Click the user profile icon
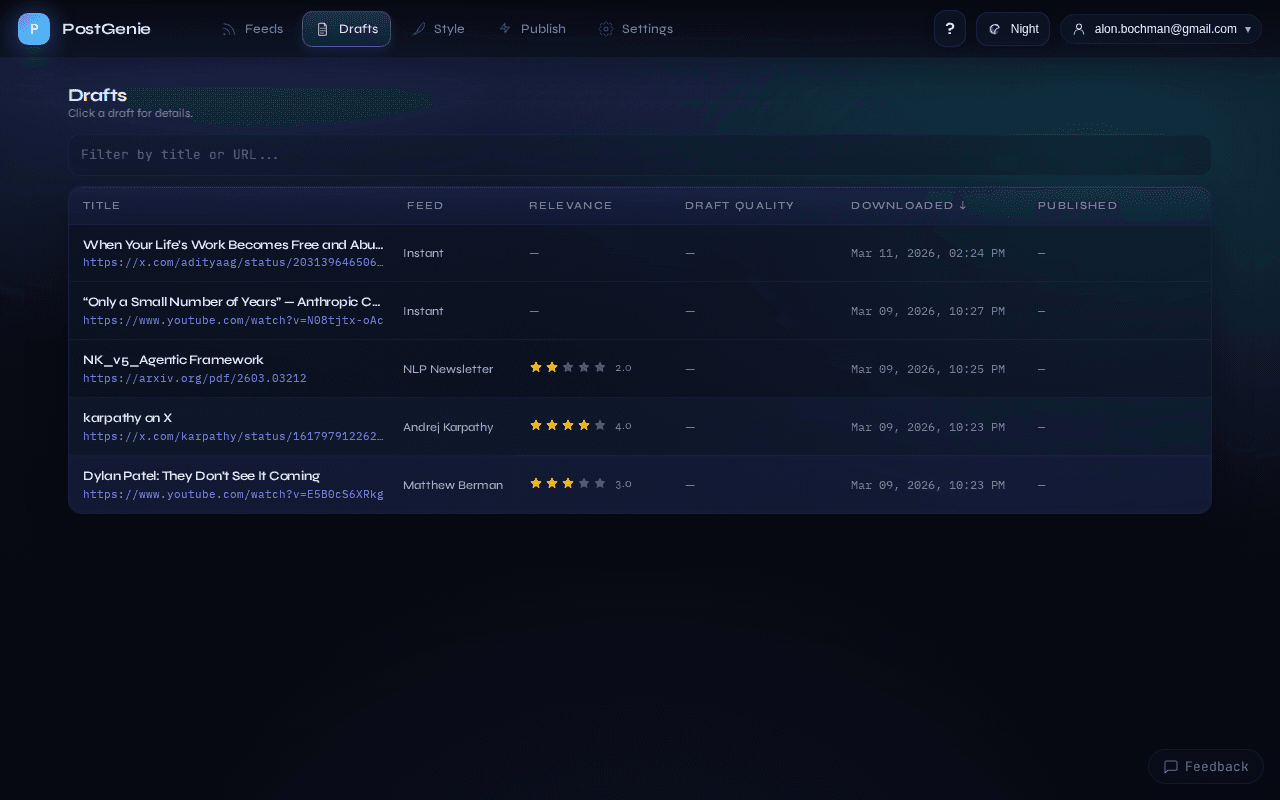The width and height of the screenshot is (1280, 800). point(1078,29)
